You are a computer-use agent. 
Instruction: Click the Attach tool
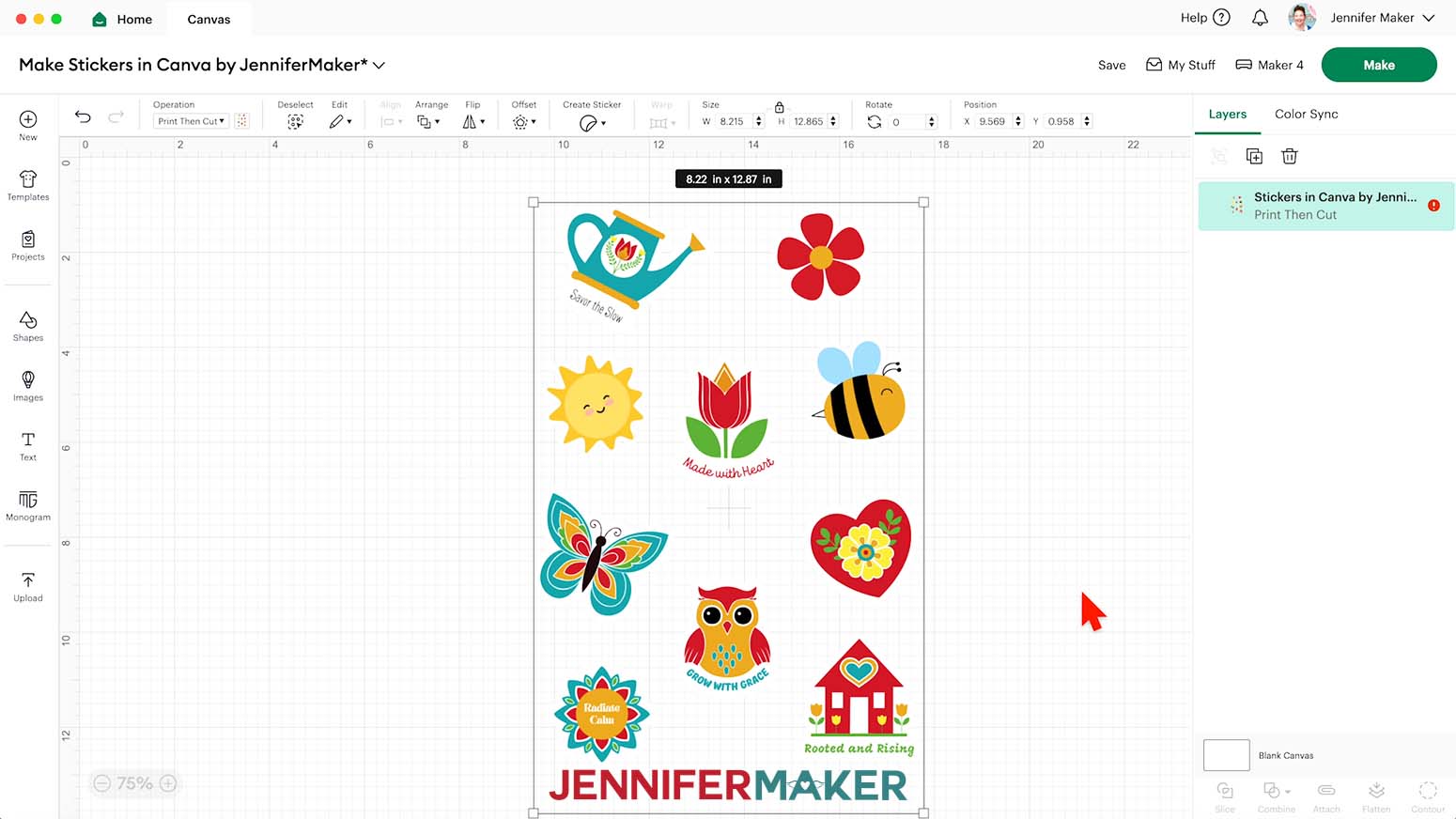1326,796
